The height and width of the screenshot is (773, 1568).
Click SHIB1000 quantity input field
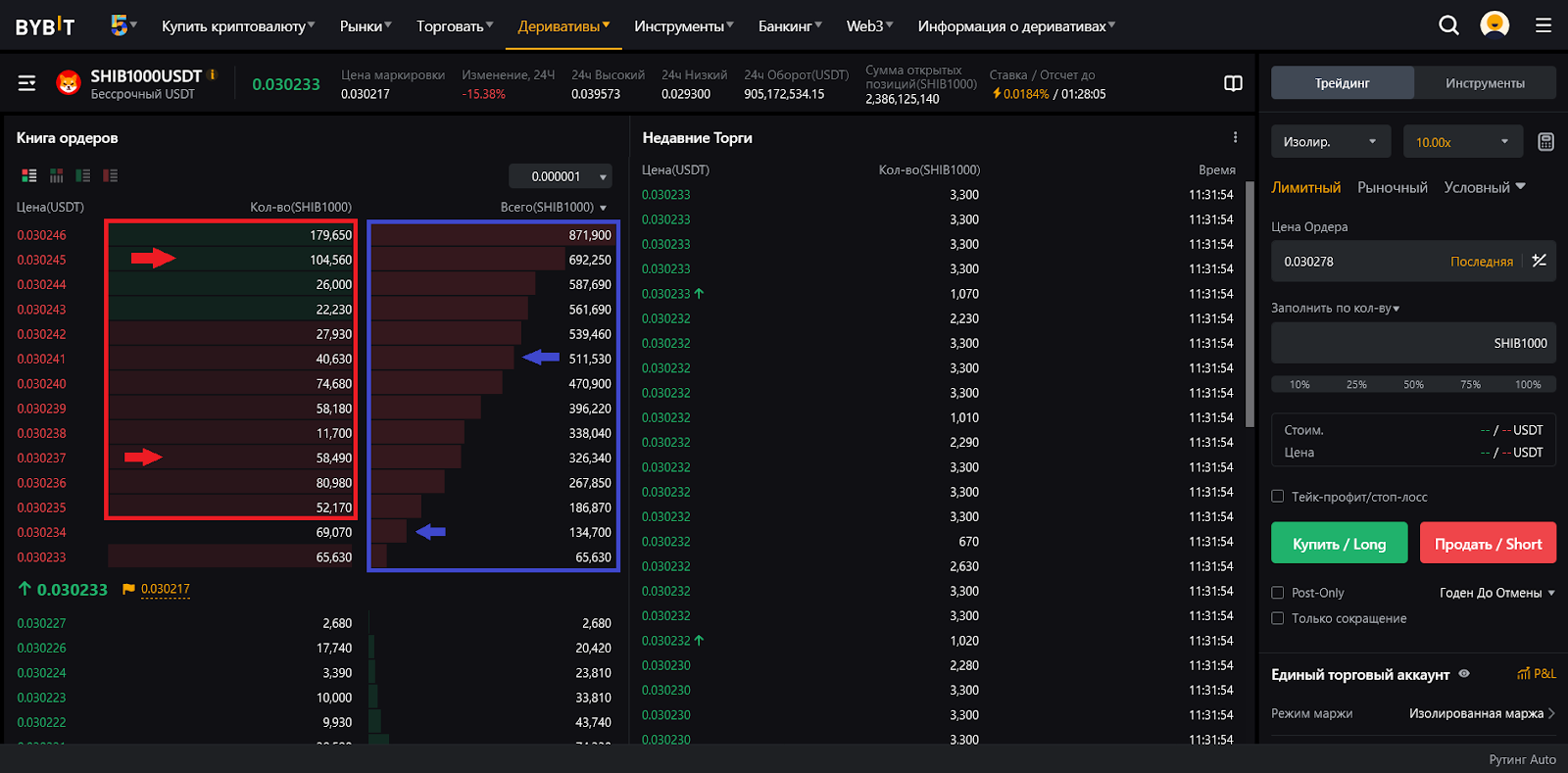[1413, 343]
